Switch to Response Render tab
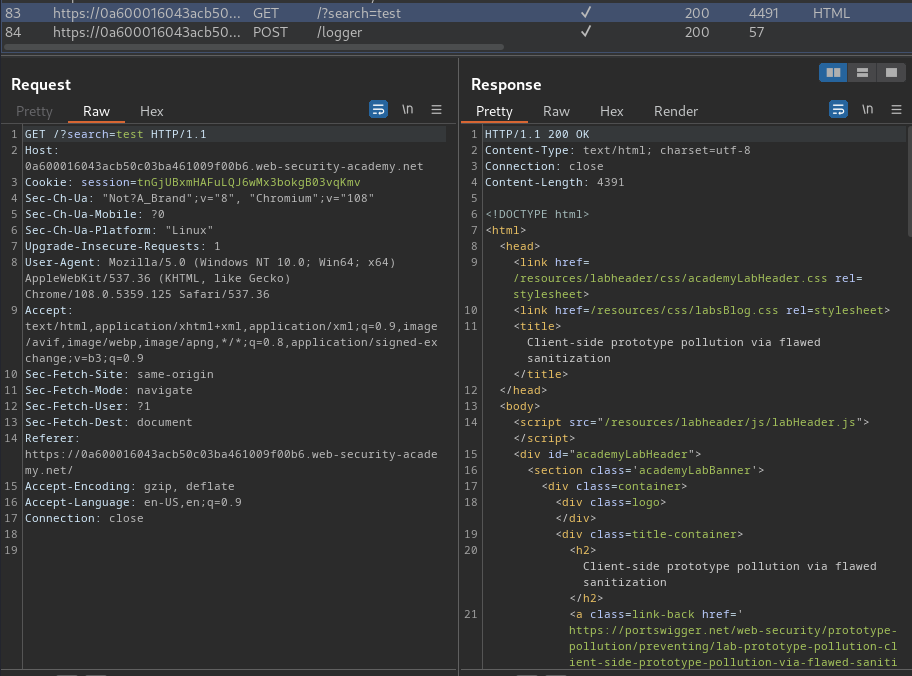Screen dimensions: 912x676 675,111
